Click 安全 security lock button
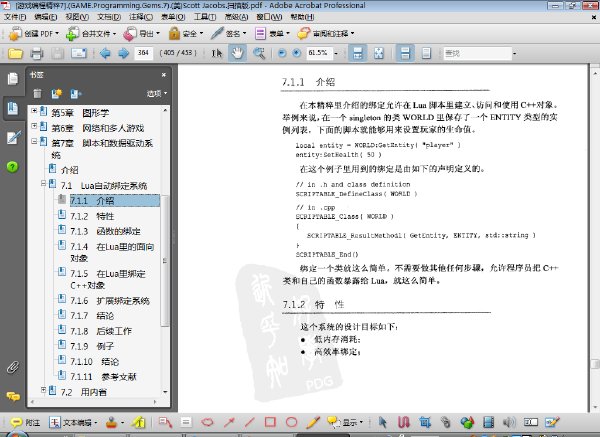The height and width of the screenshot is (437, 600). pyautogui.click(x=186, y=34)
